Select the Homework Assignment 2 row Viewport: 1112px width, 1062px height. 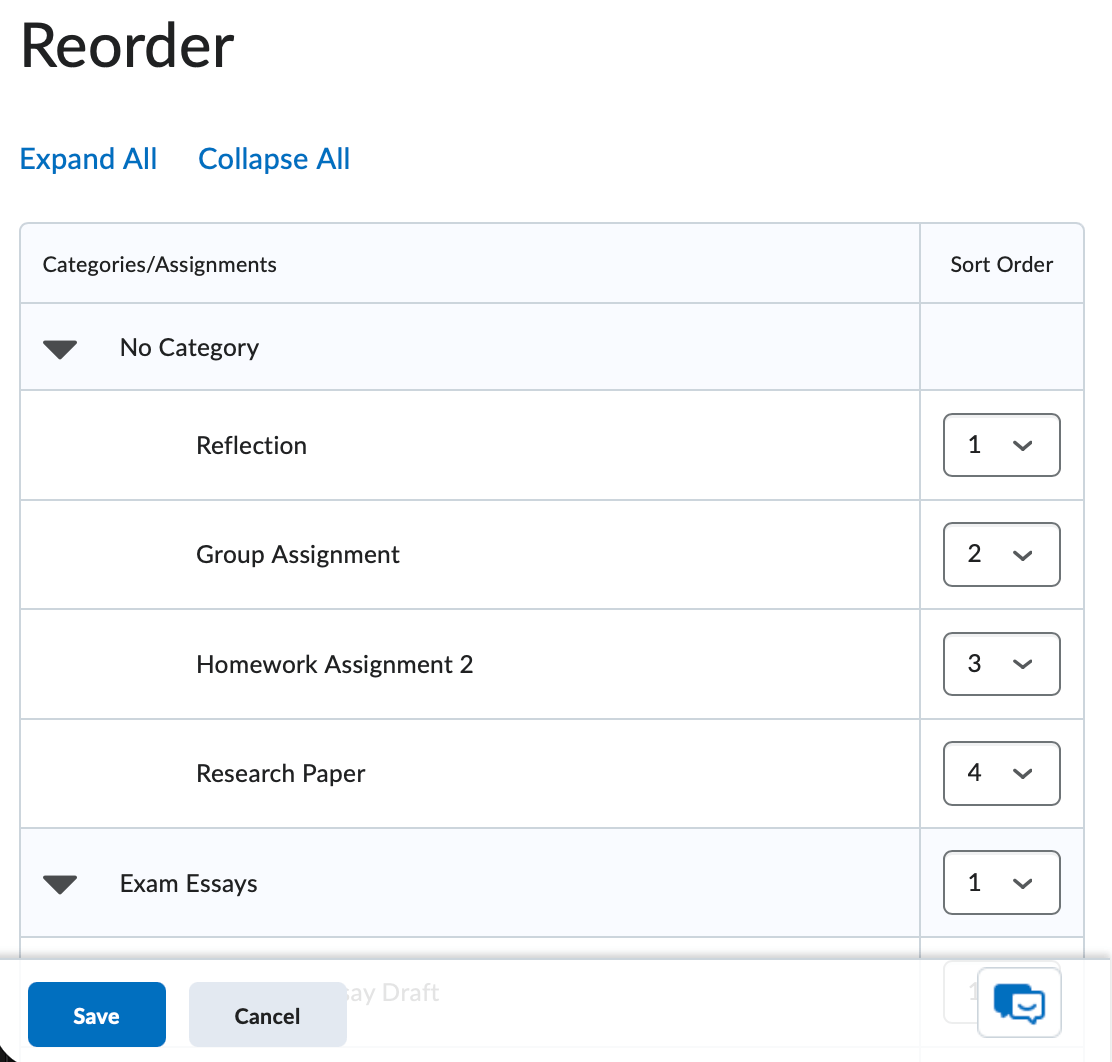click(x=334, y=664)
